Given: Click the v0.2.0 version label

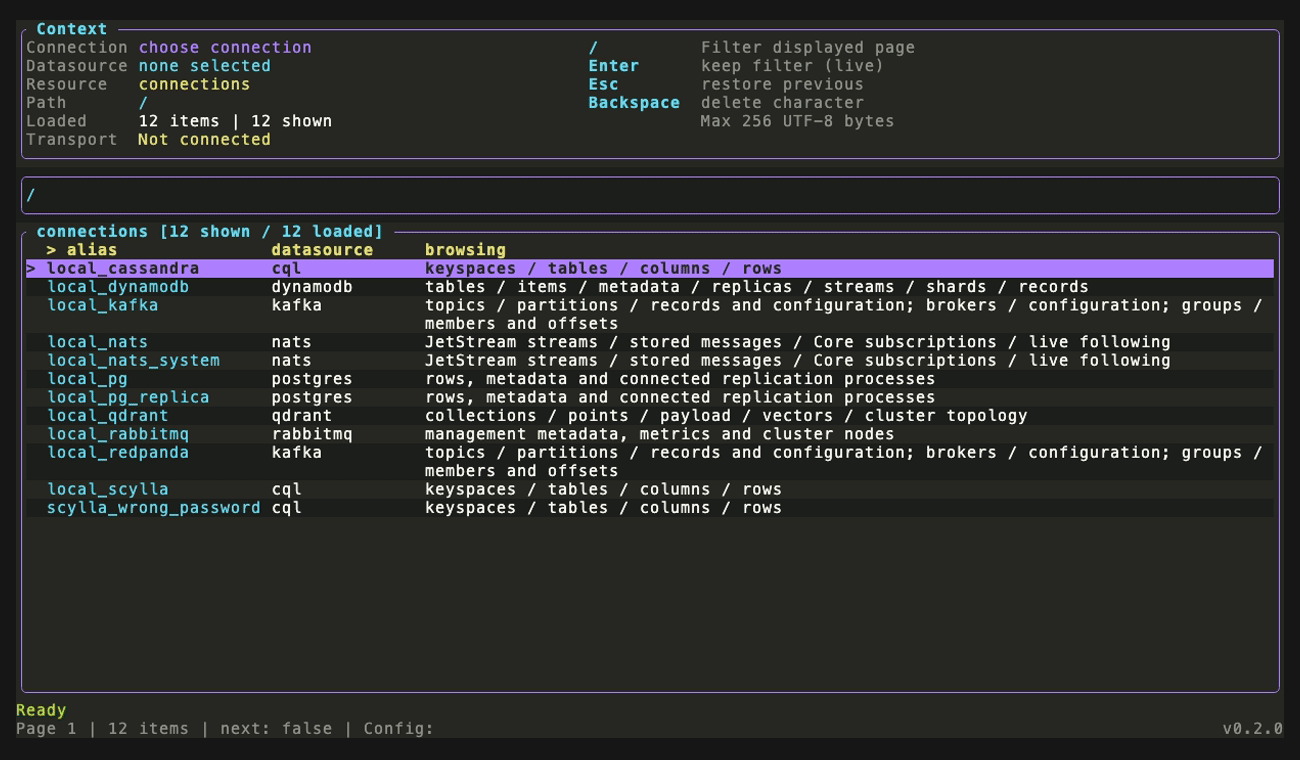Looking at the screenshot, I should (1252, 729).
